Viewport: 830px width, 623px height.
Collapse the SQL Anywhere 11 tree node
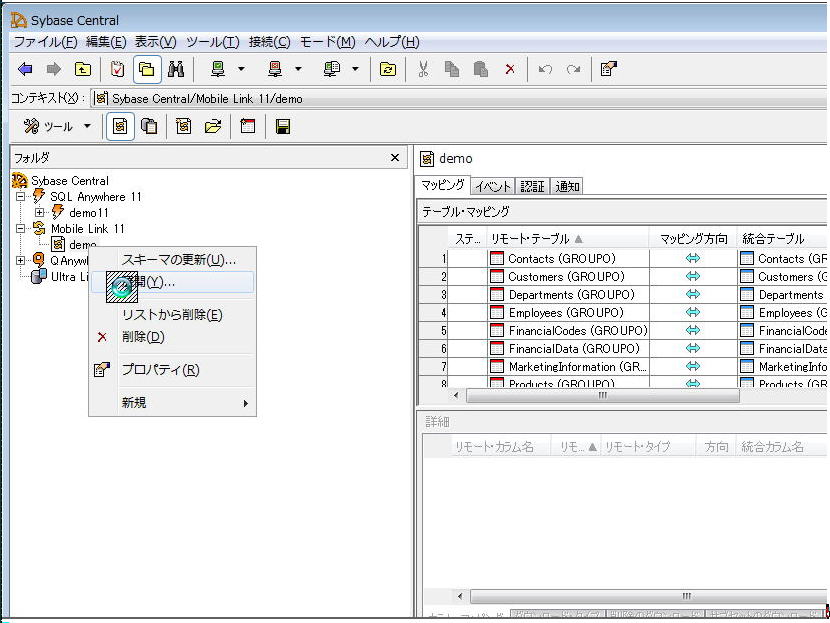tap(22, 197)
